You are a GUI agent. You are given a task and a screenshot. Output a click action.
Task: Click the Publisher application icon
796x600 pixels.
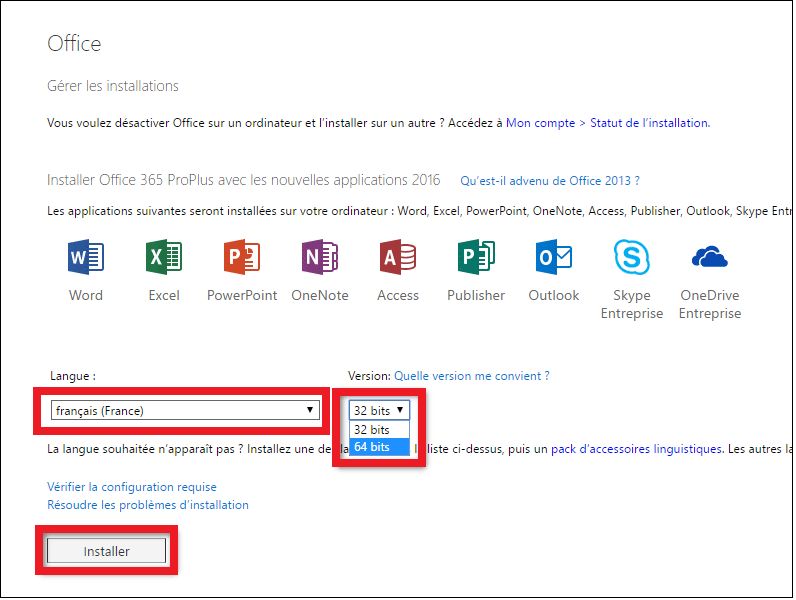click(x=476, y=257)
